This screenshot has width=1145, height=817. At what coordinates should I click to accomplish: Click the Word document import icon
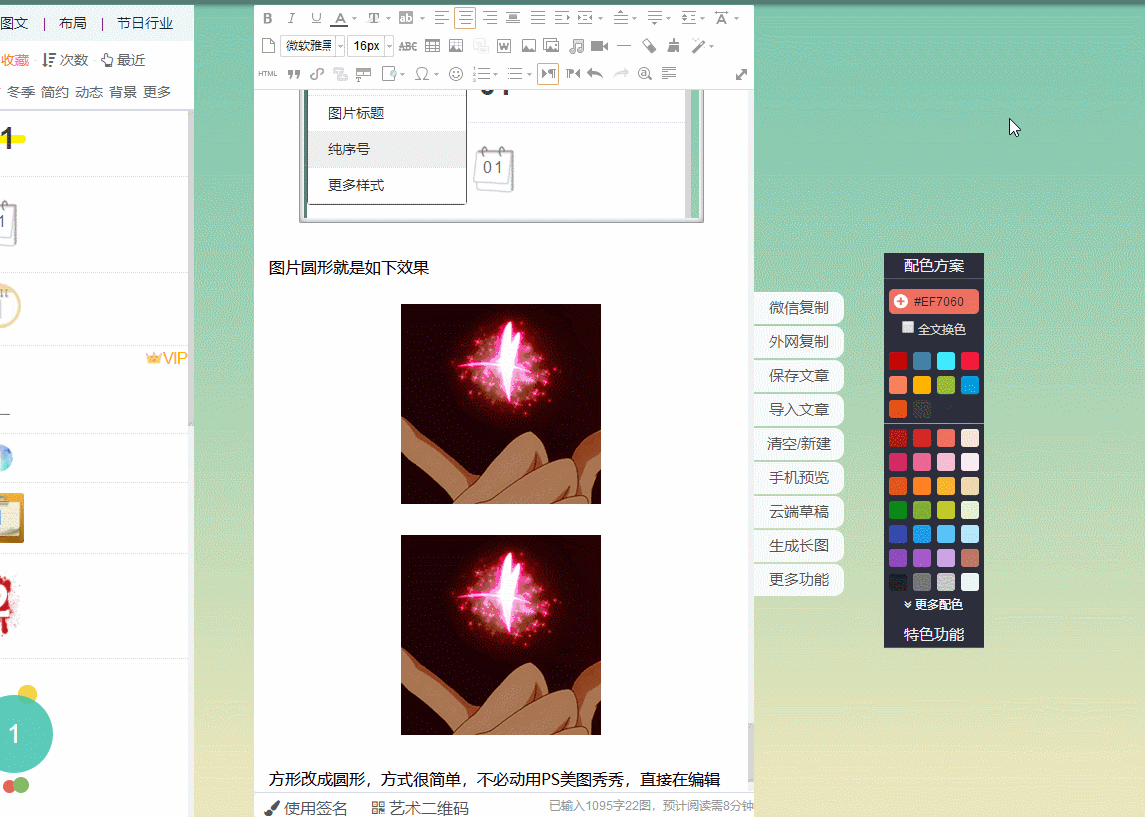(504, 46)
